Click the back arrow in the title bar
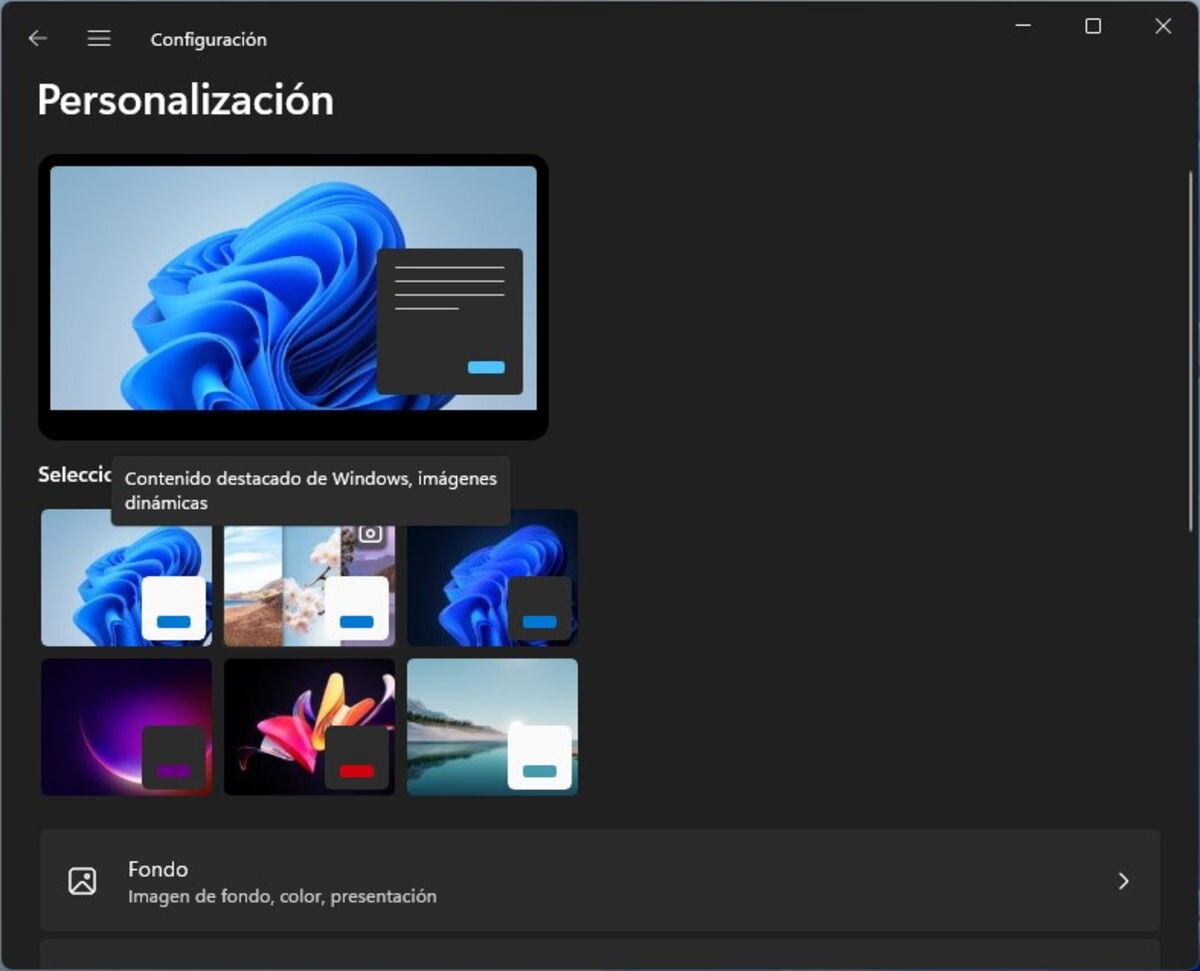1200x971 pixels. pos(38,39)
